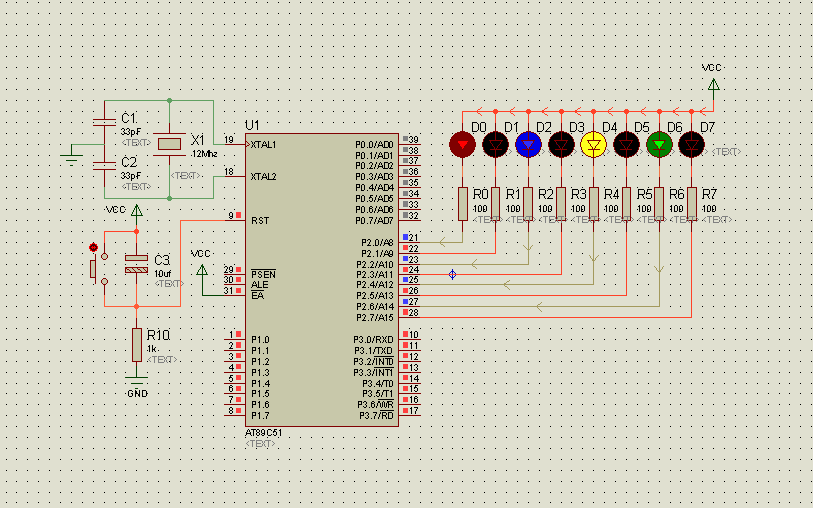This screenshot has height=508, width=813.
Task: Click the P0.0/AD0 pin label
Action: (374, 145)
